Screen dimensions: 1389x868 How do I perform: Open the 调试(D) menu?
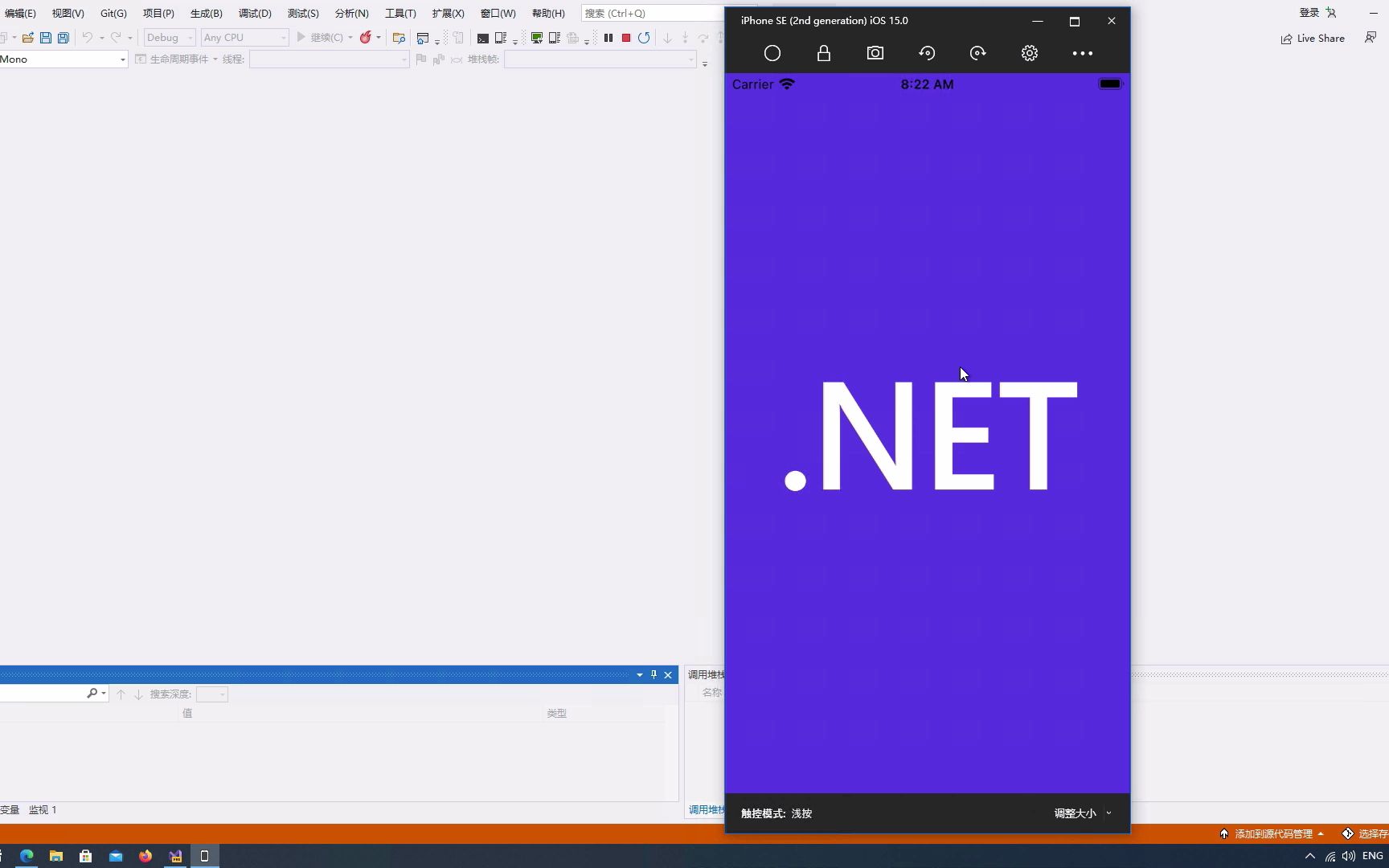pyautogui.click(x=254, y=13)
